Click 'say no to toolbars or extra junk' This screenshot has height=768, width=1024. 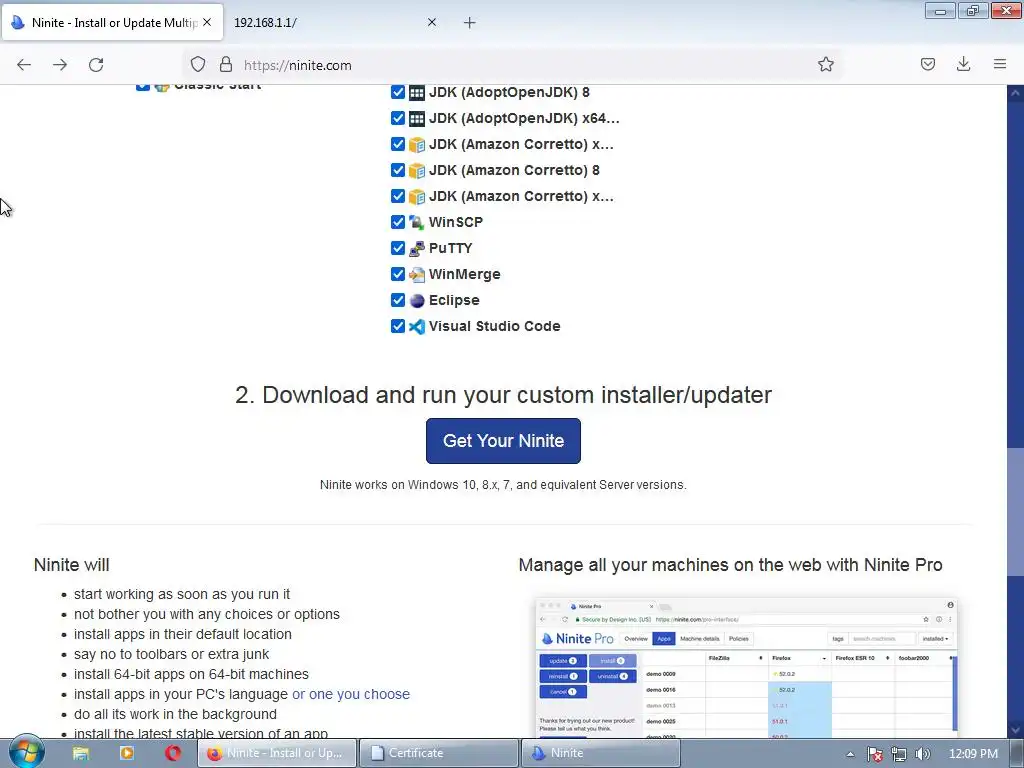[x=172, y=654]
